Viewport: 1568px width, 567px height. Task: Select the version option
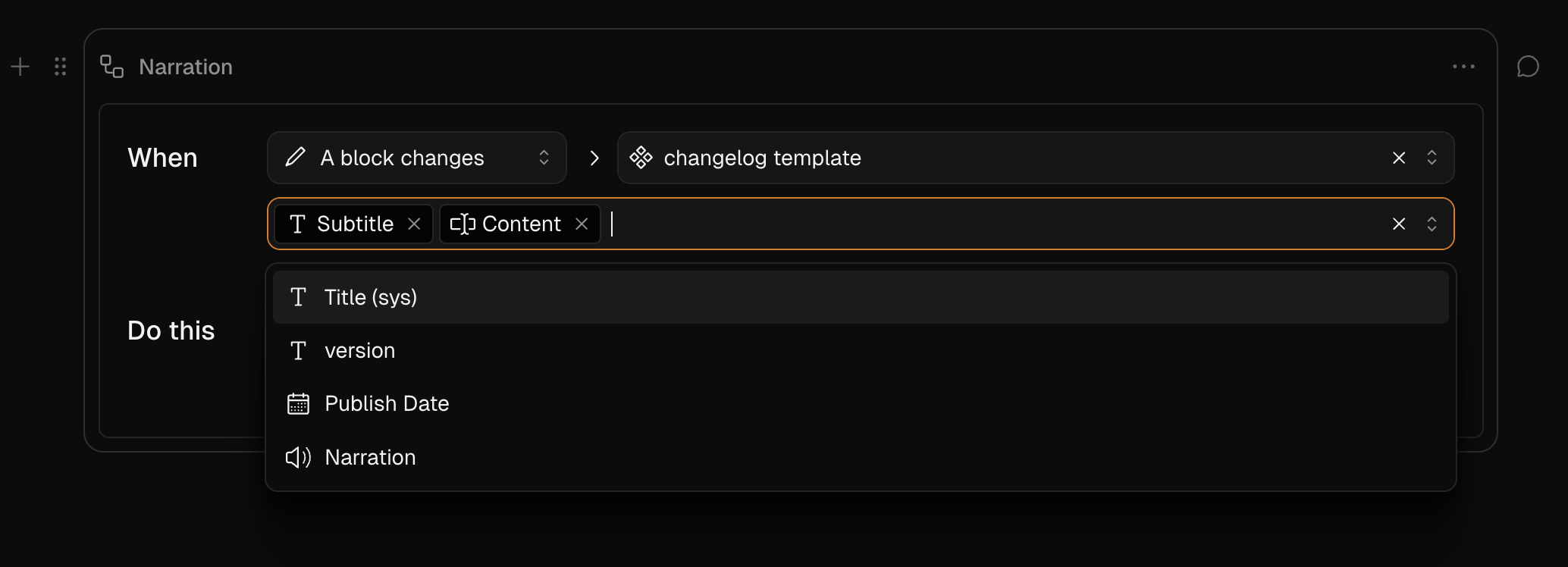click(861, 350)
